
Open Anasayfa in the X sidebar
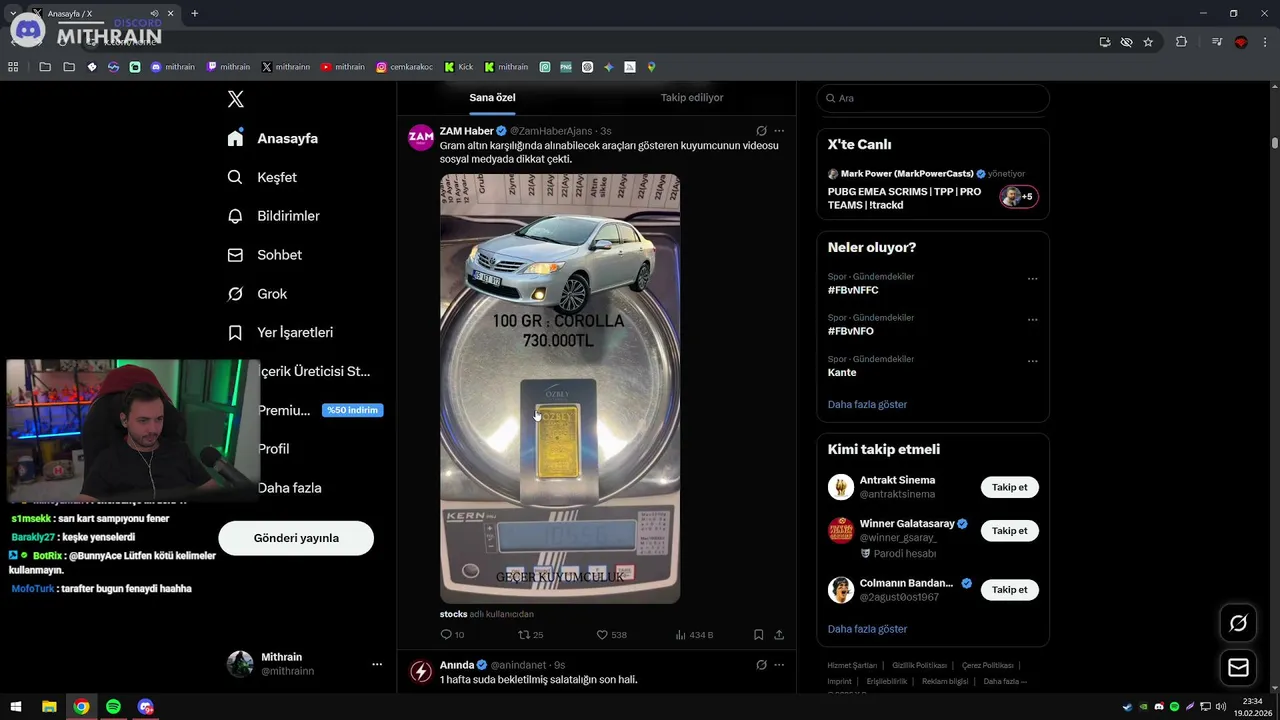pyautogui.click(x=272, y=138)
